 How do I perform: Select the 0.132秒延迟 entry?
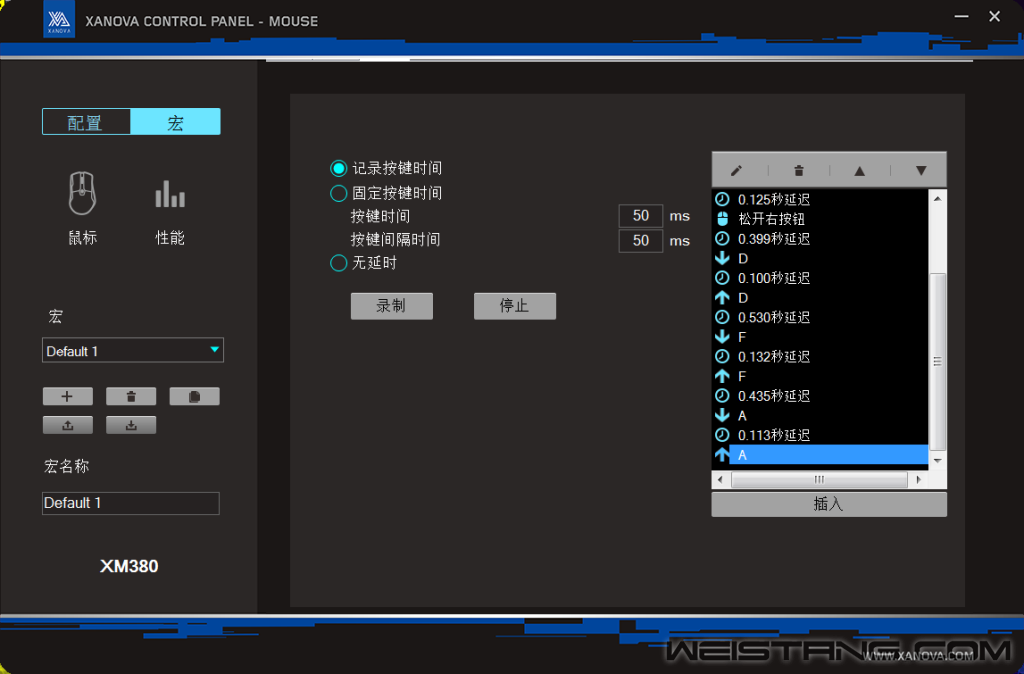point(820,357)
